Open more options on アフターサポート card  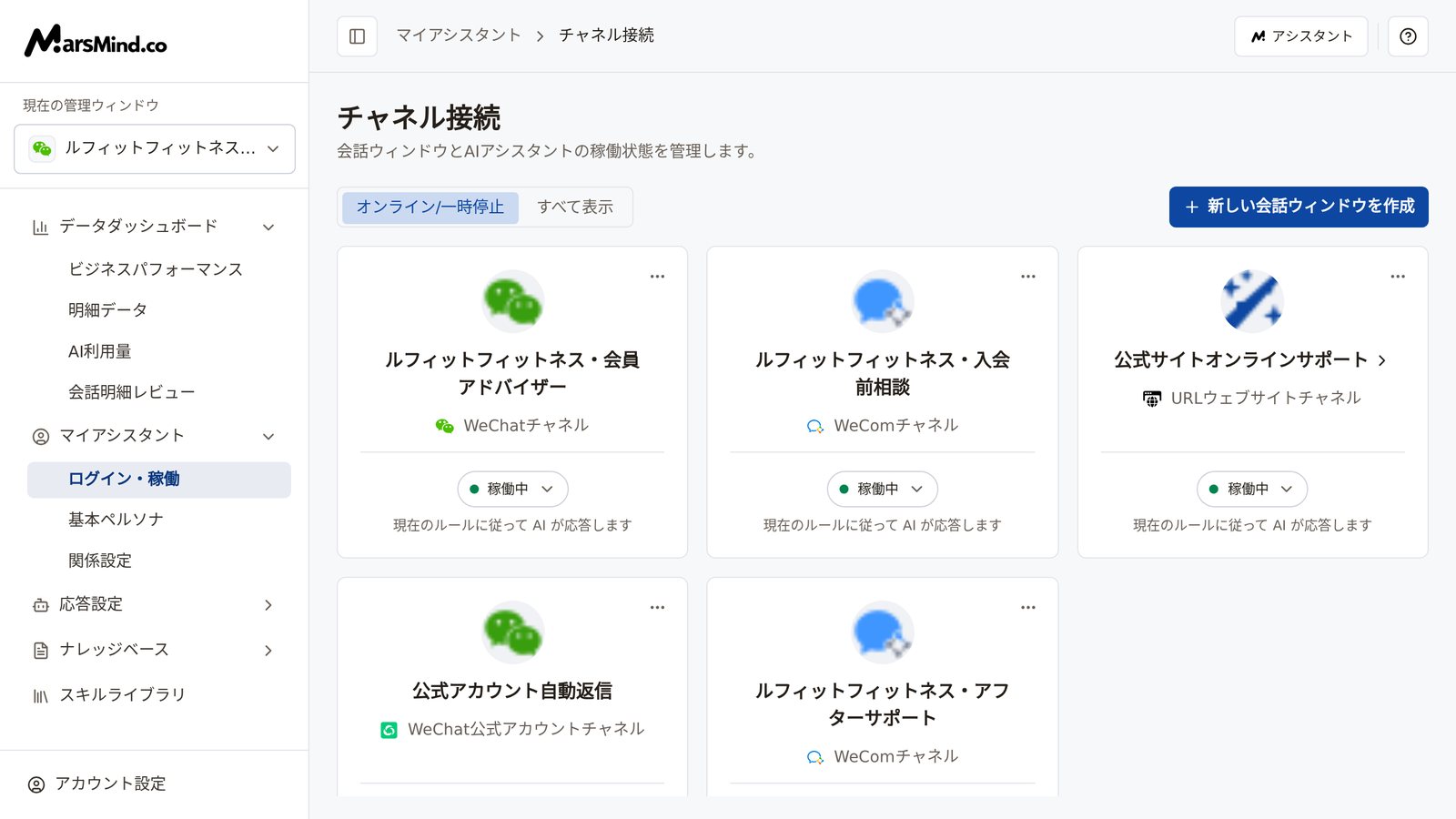coord(1027,608)
